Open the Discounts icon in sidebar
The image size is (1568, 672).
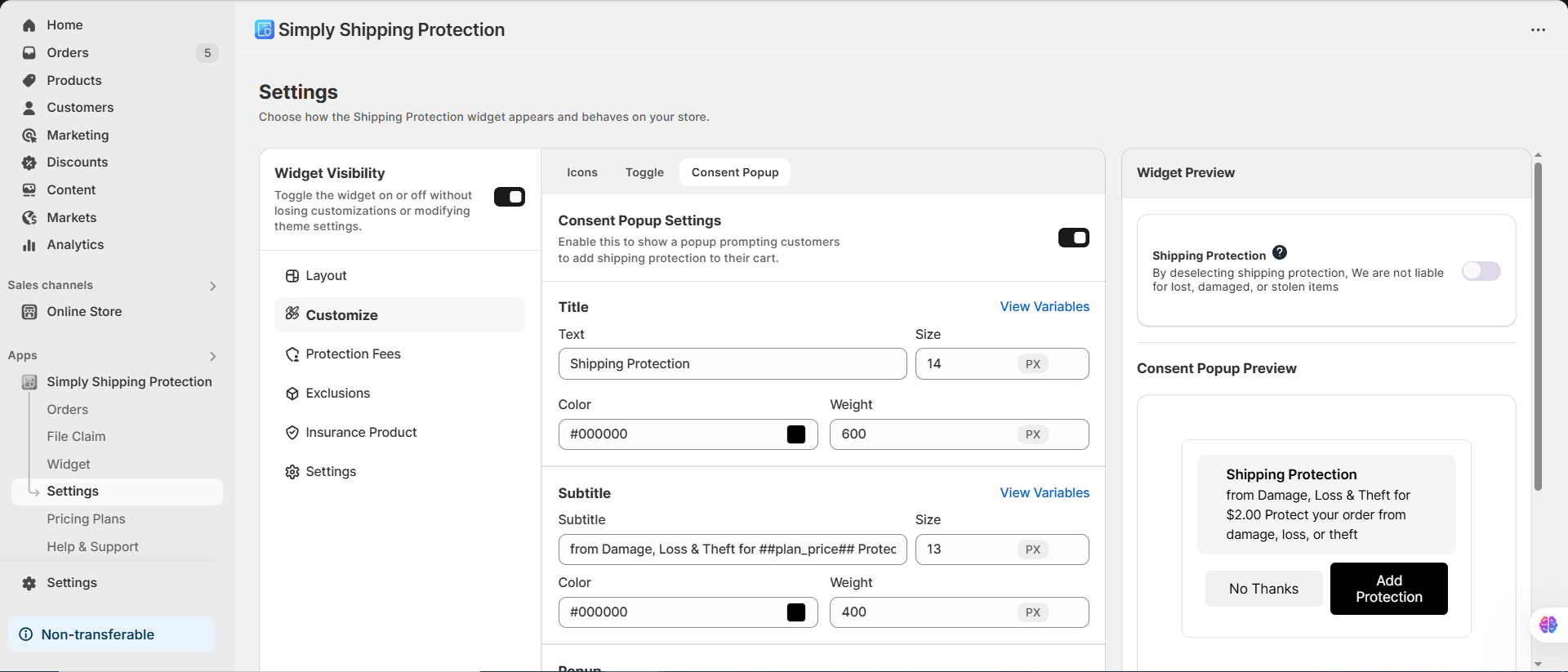pos(29,162)
